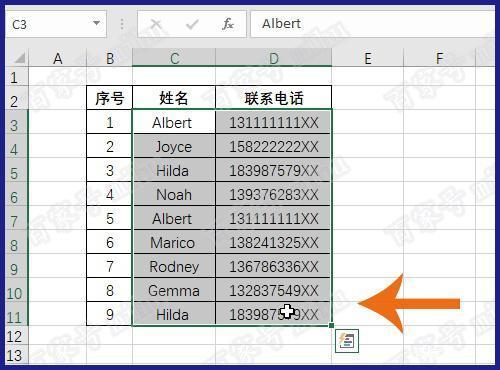
Task: Click the Gemma cell
Action: coord(174,290)
